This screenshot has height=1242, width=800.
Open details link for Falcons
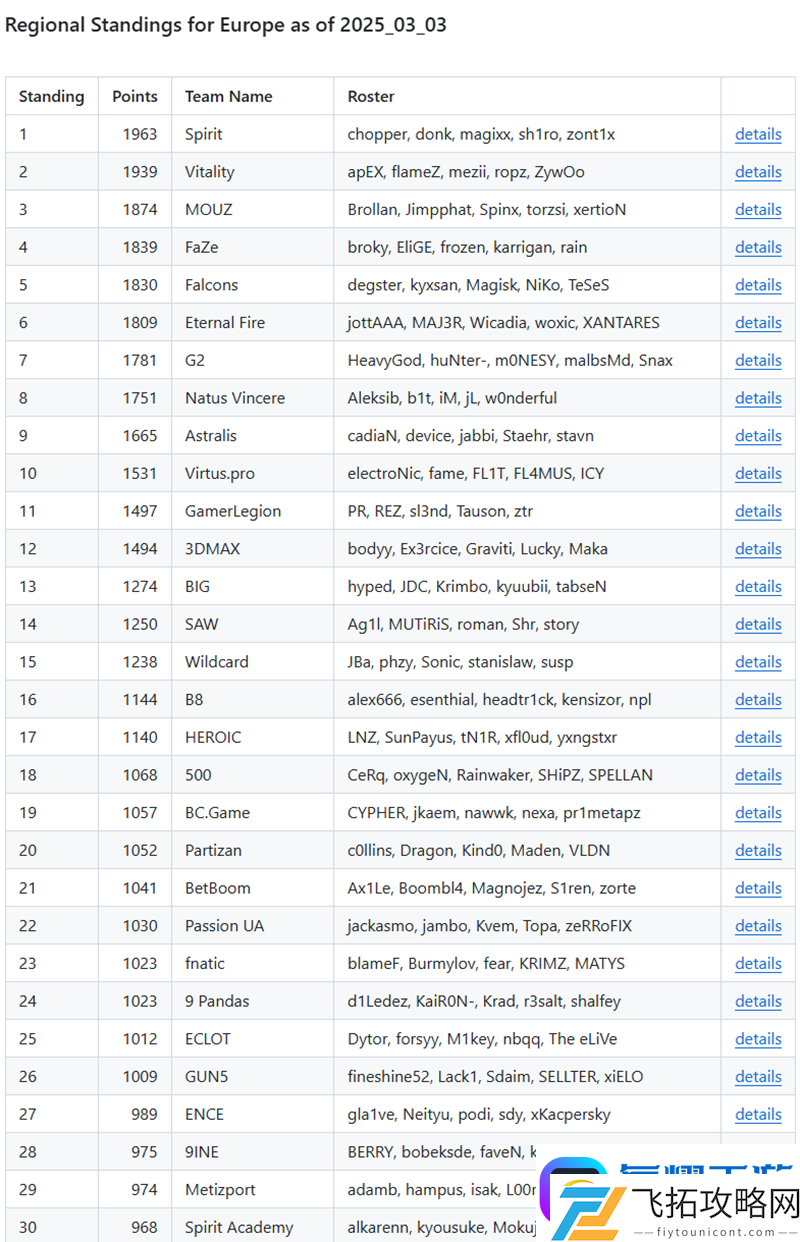pyautogui.click(x=758, y=285)
